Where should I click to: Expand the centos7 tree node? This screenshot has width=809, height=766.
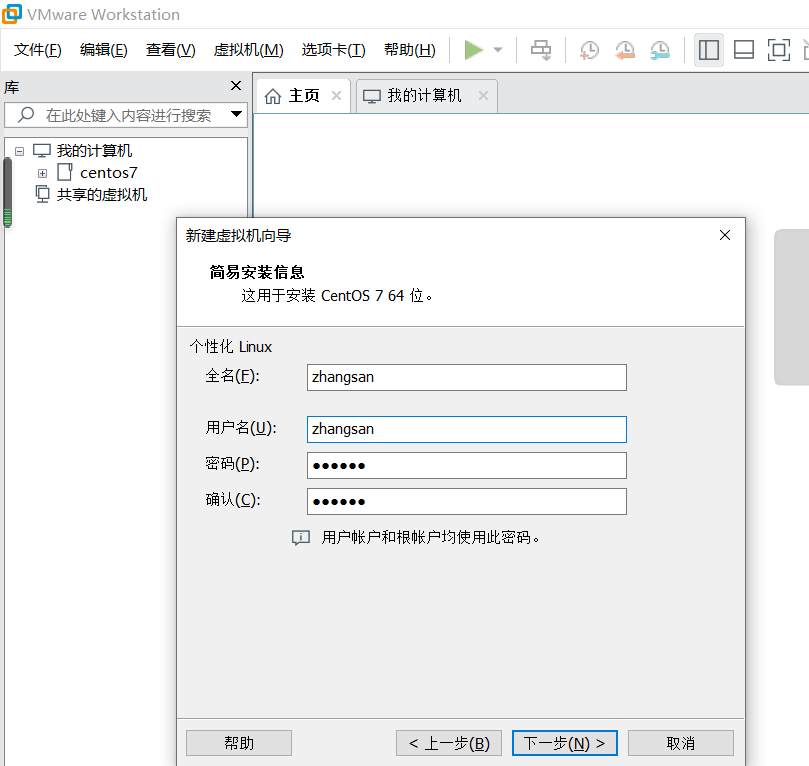pyautogui.click(x=42, y=173)
